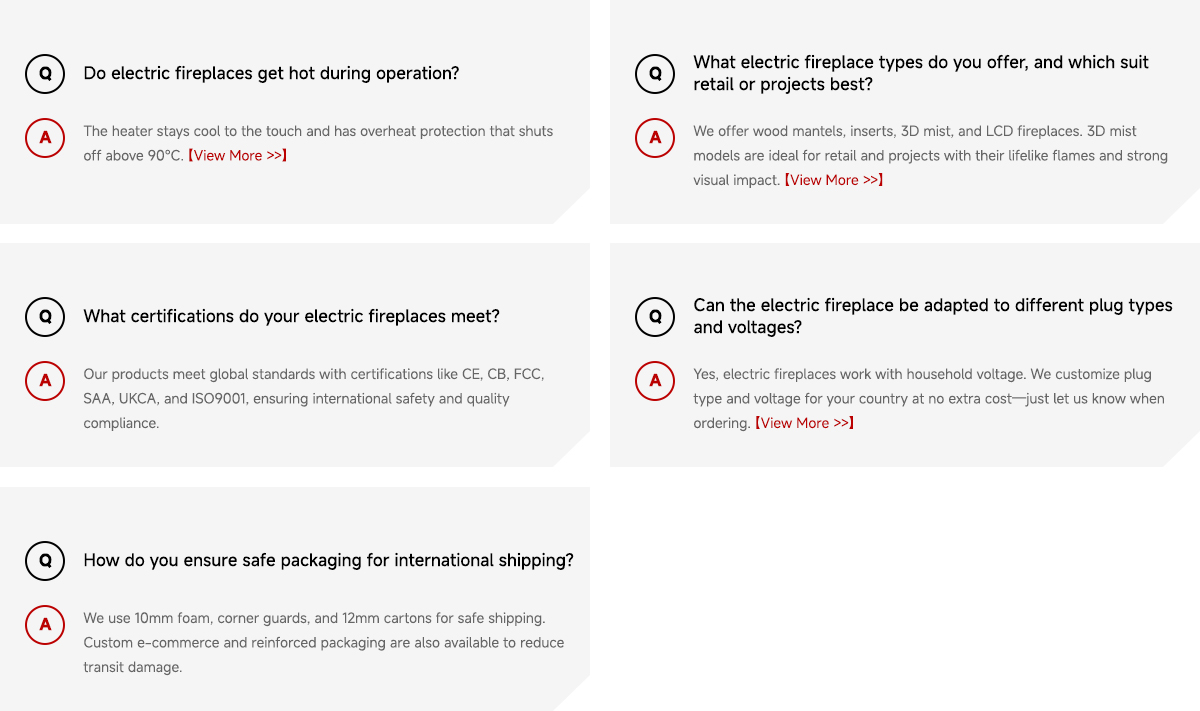1200x711 pixels.
Task: Open View More link in plug and voltage answer
Action: 804,423
